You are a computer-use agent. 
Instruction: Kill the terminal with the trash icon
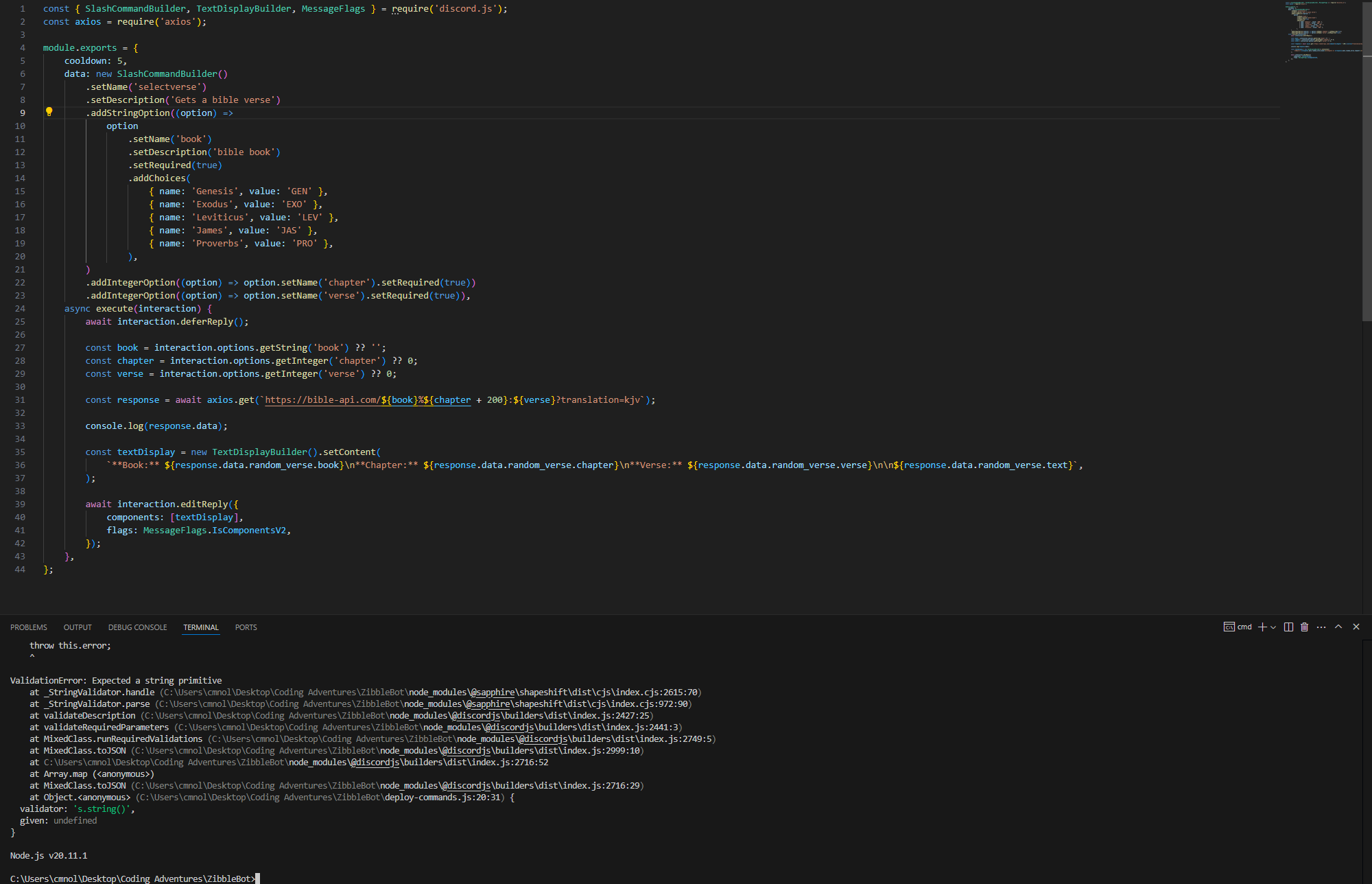coord(1304,627)
